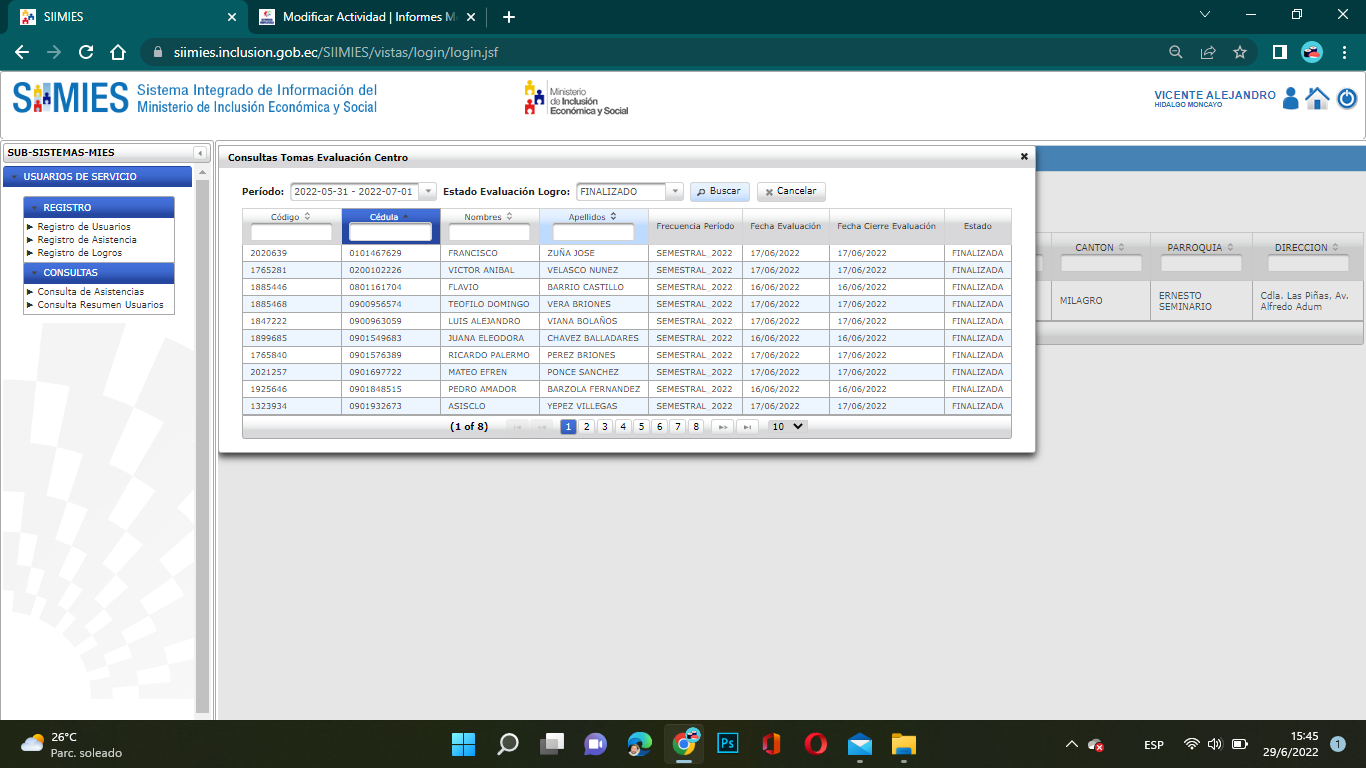The height and width of the screenshot is (768, 1366).
Task: Collapse the SUB-SISTEMAS-MIES sidebar panel
Action: 200,153
